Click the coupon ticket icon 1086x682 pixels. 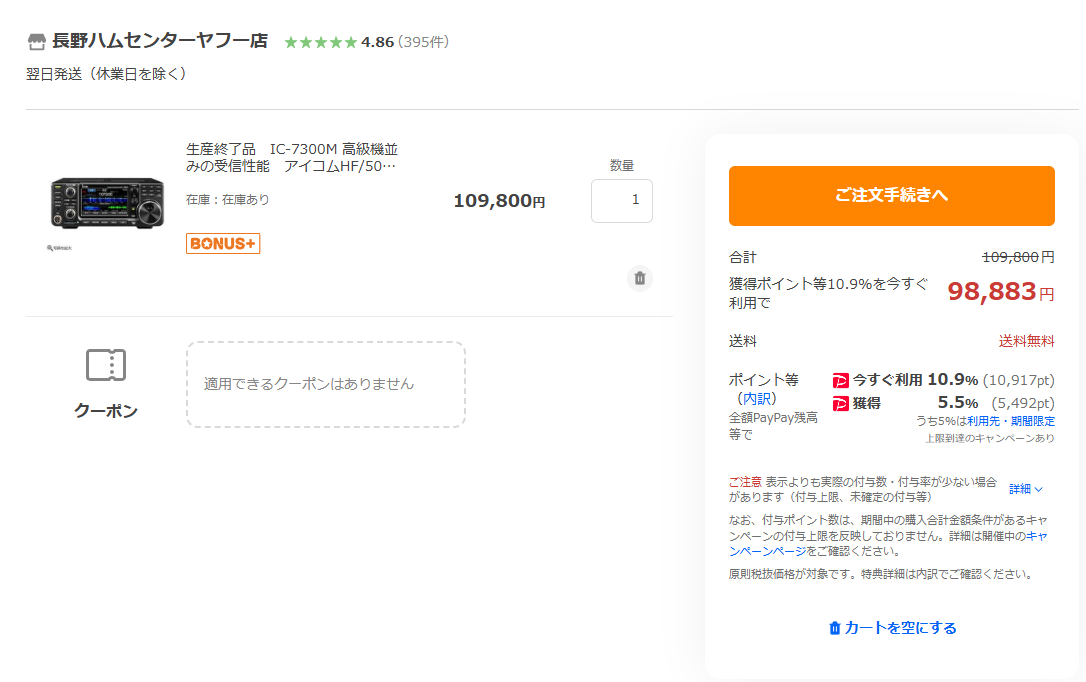[105, 366]
